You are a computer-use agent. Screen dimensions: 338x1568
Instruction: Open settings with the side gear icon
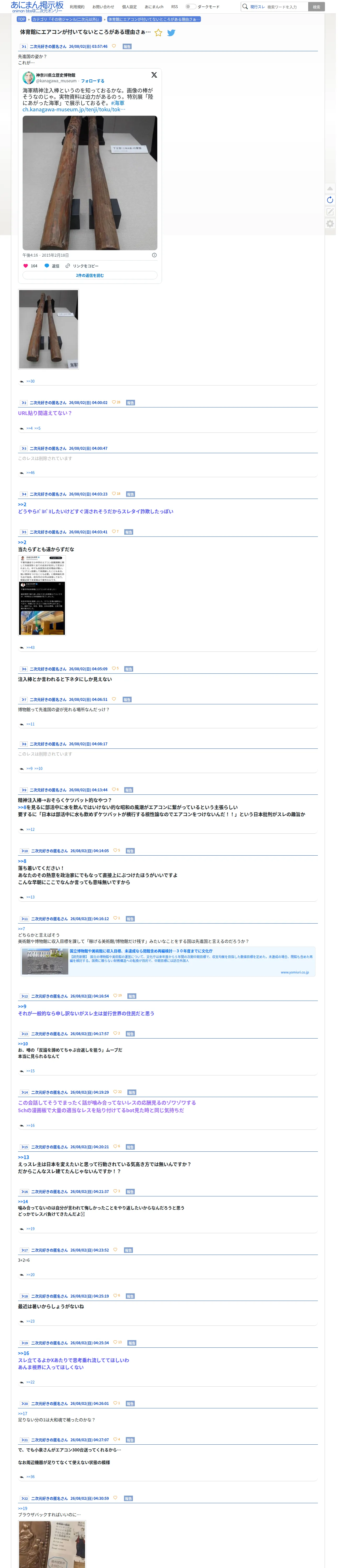[x=330, y=224]
